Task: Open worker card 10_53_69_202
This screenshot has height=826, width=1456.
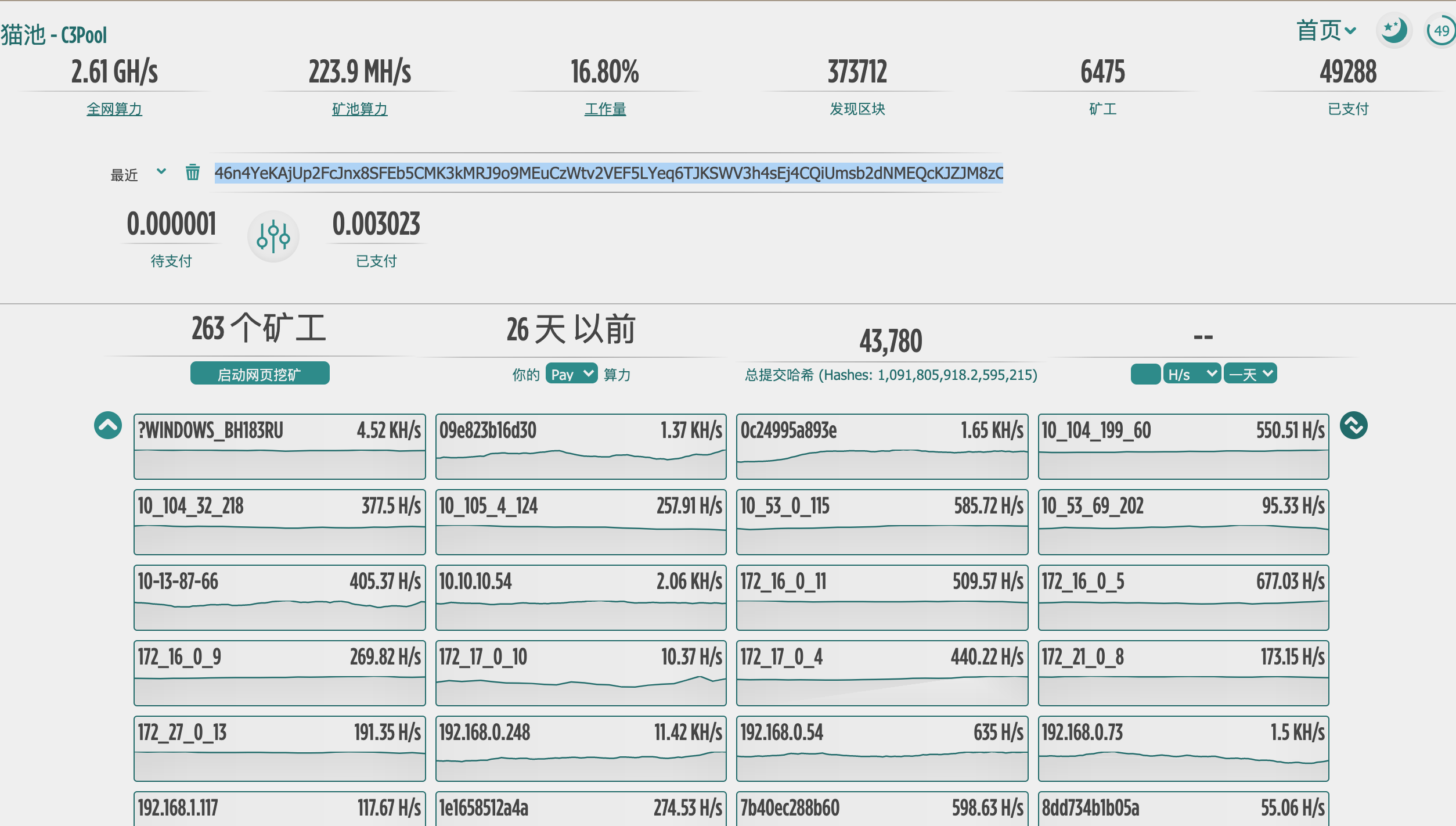Action: 1184,522
